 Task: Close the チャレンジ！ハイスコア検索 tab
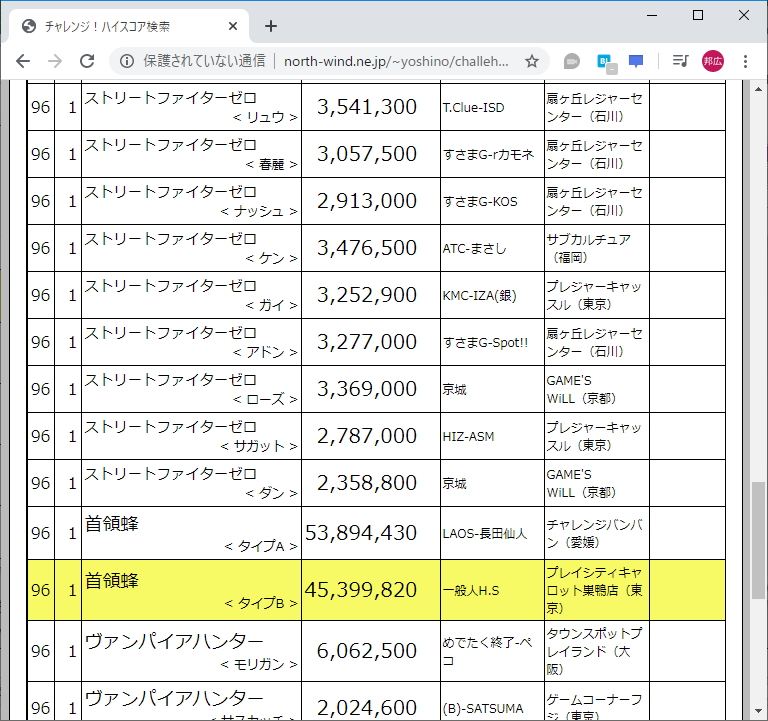[x=233, y=26]
